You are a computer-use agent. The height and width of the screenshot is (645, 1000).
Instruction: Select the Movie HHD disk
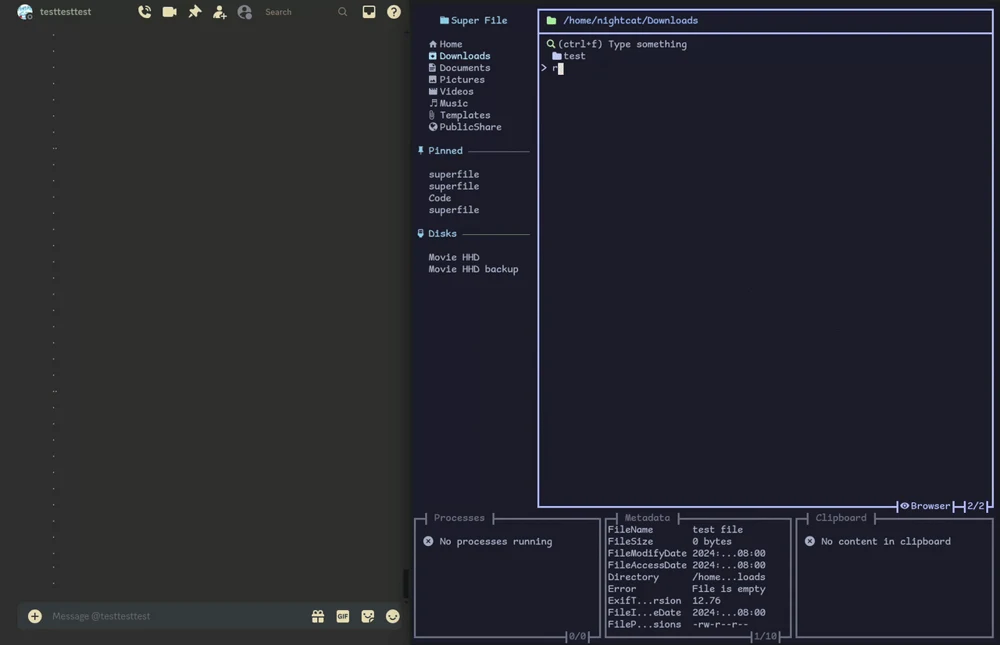[x=453, y=257]
